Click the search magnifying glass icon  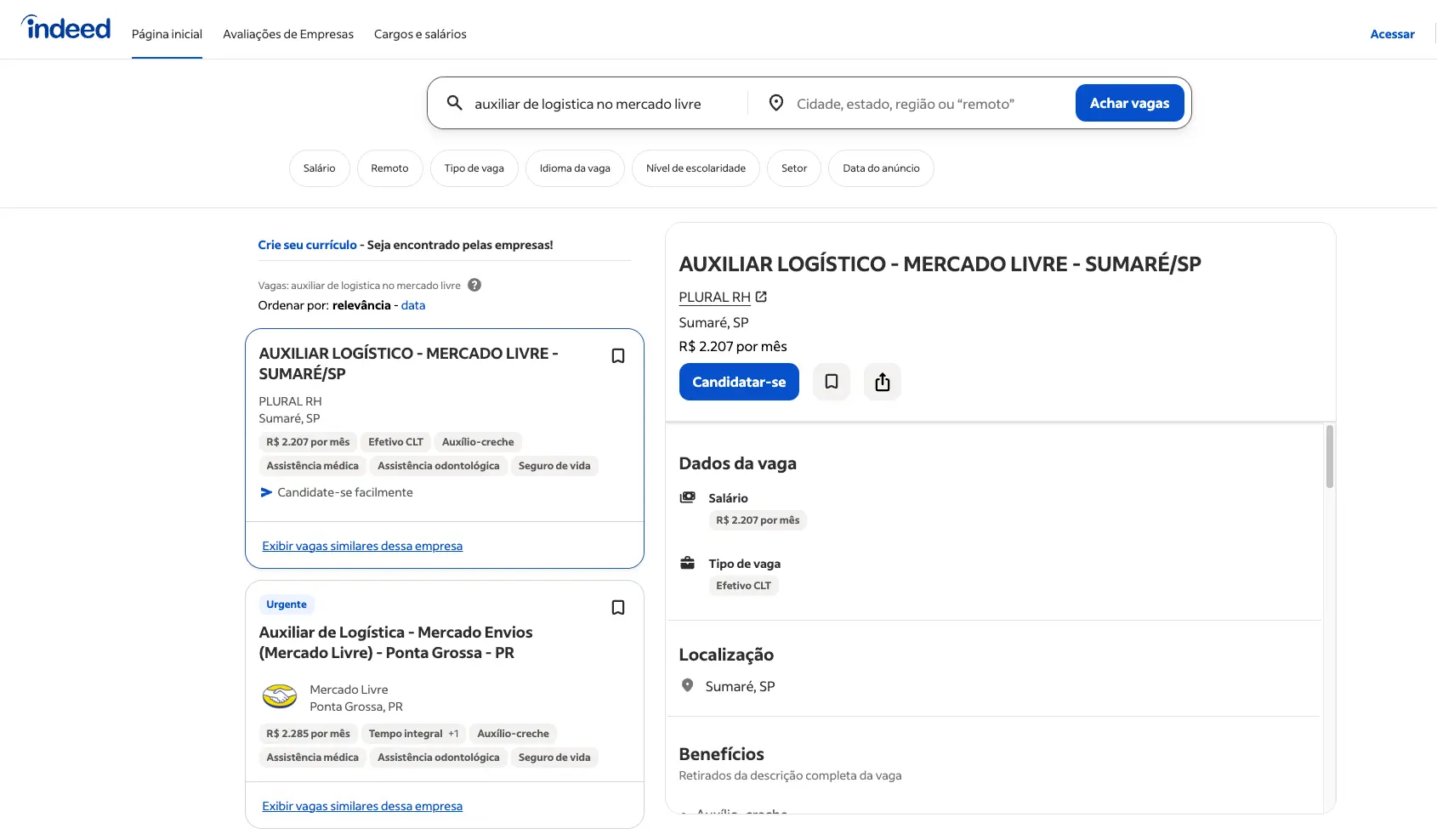pyautogui.click(x=455, y=103)
